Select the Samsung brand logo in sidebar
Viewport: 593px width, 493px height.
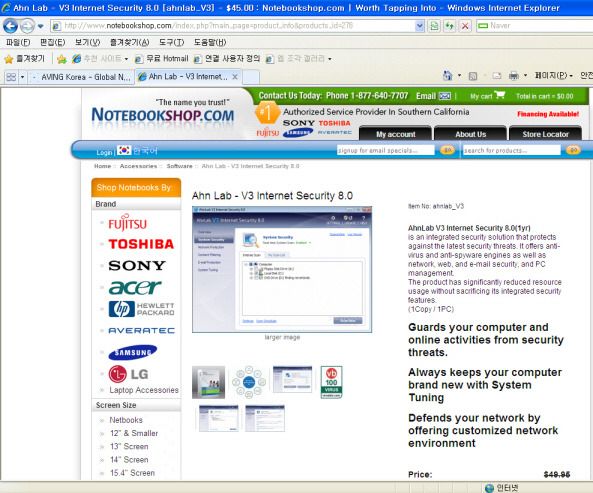(x=133, y=352)
